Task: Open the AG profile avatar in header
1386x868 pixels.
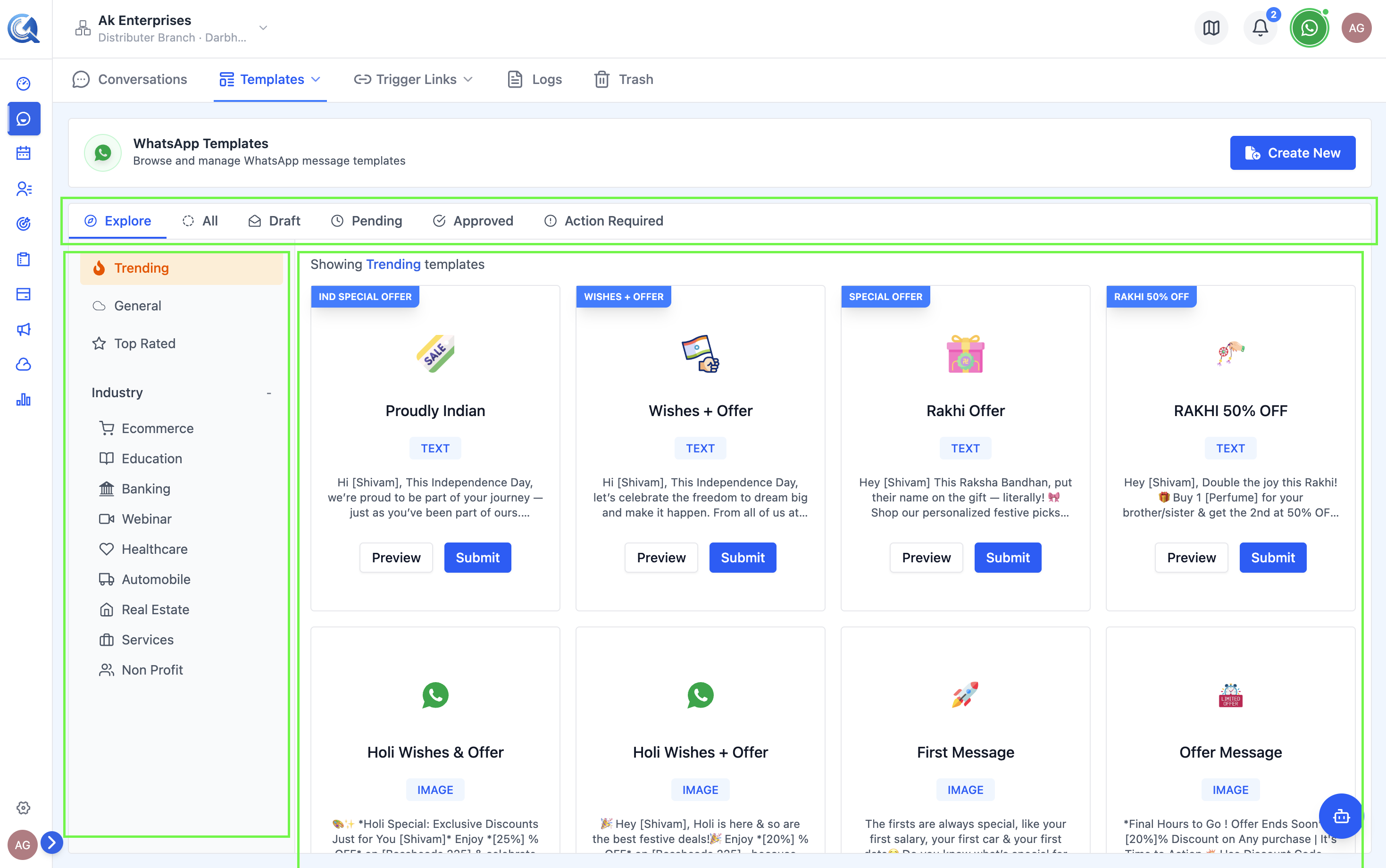Action: (x=1356, y=27)
